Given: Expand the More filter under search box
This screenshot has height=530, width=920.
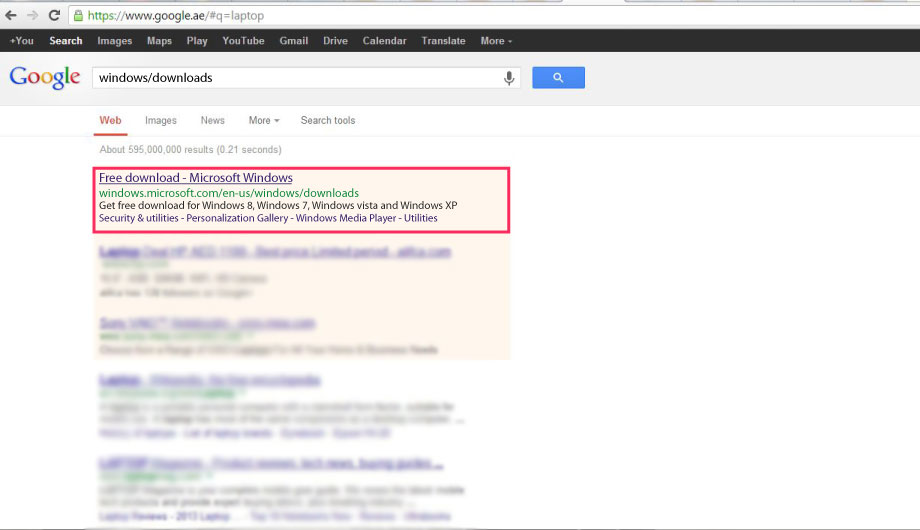Looking at the screenshot, I should (x=263, y=120).
